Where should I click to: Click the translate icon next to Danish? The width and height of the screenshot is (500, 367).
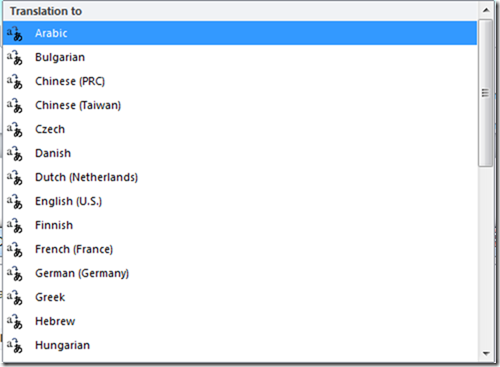pyautogui.click(x=15, y=154)
